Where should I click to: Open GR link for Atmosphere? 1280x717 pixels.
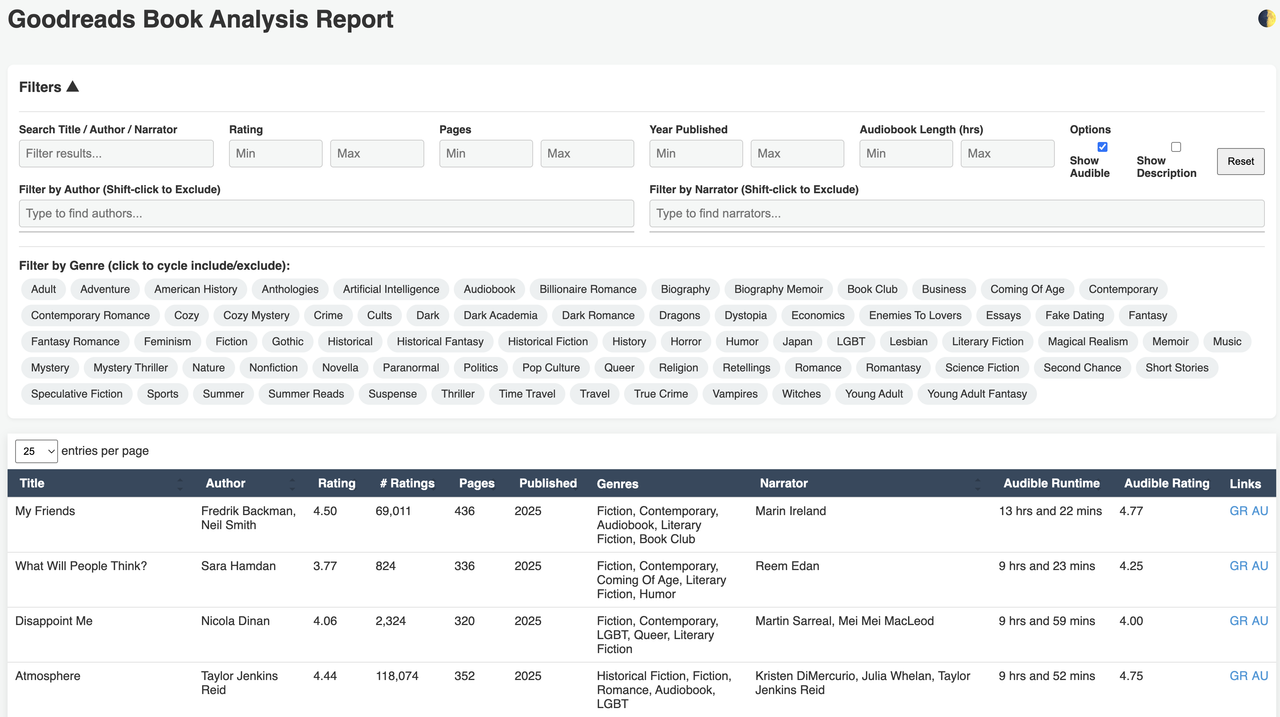point(1238,676)
